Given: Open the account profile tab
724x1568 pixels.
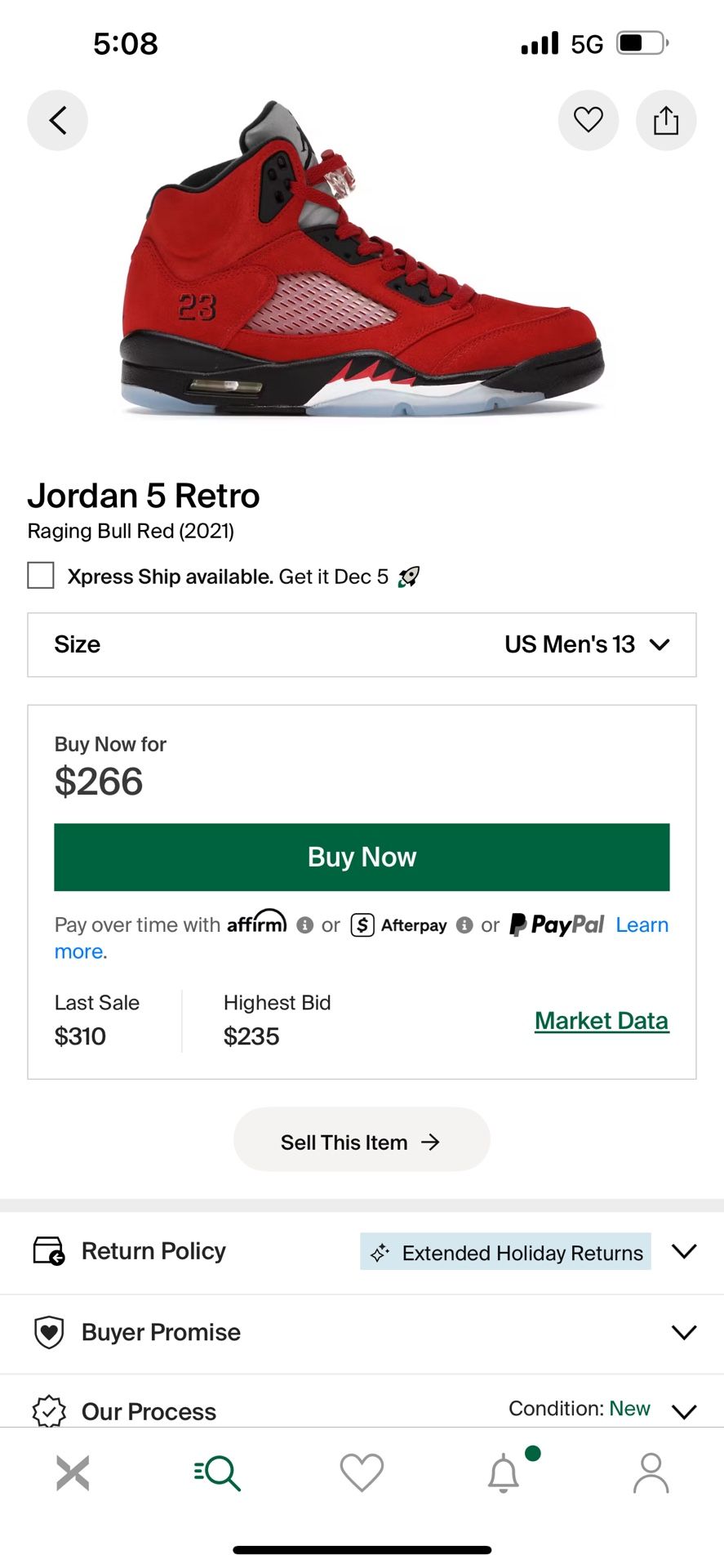Looking at the screenshot, I should (651, 1472).
